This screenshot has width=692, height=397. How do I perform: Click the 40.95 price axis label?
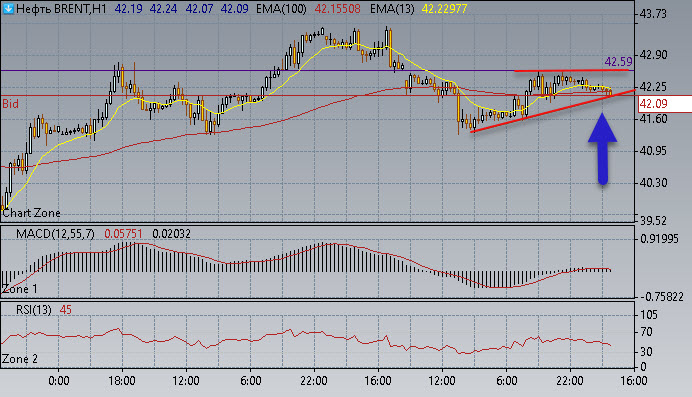click(653, 151)
